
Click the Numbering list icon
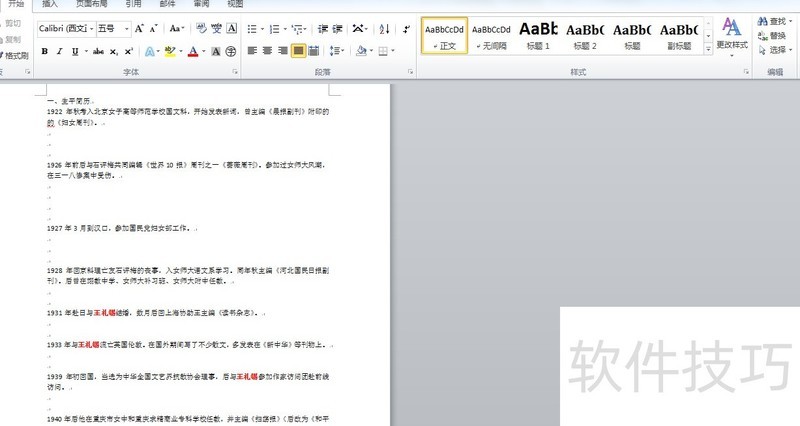click(274, 29)
